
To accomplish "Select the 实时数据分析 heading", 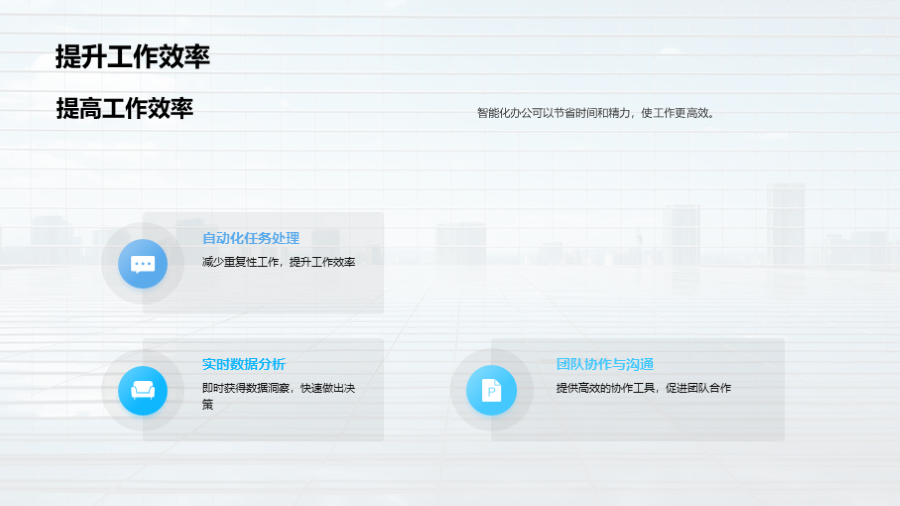I will [x=243, y=364].
